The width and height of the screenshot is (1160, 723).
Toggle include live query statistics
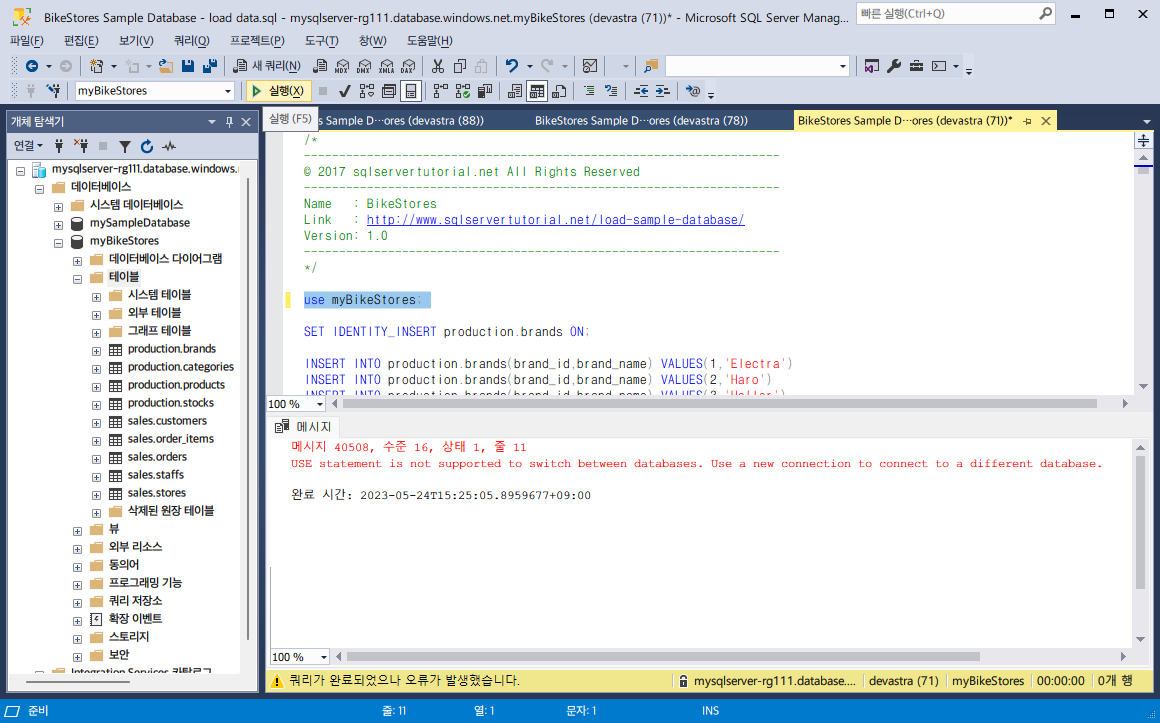click(463, 91)
